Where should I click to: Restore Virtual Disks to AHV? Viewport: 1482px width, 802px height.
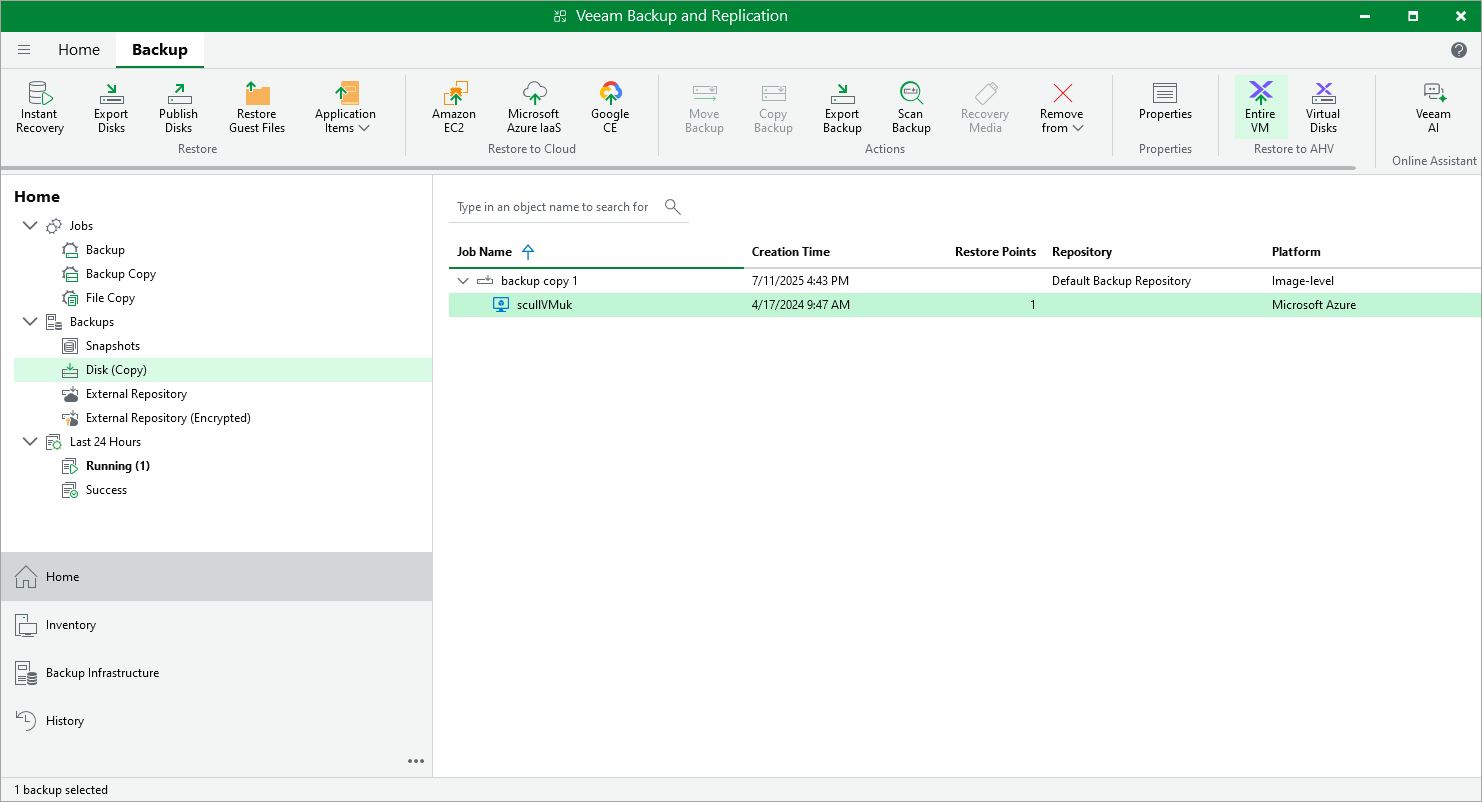click(1323, 107)
